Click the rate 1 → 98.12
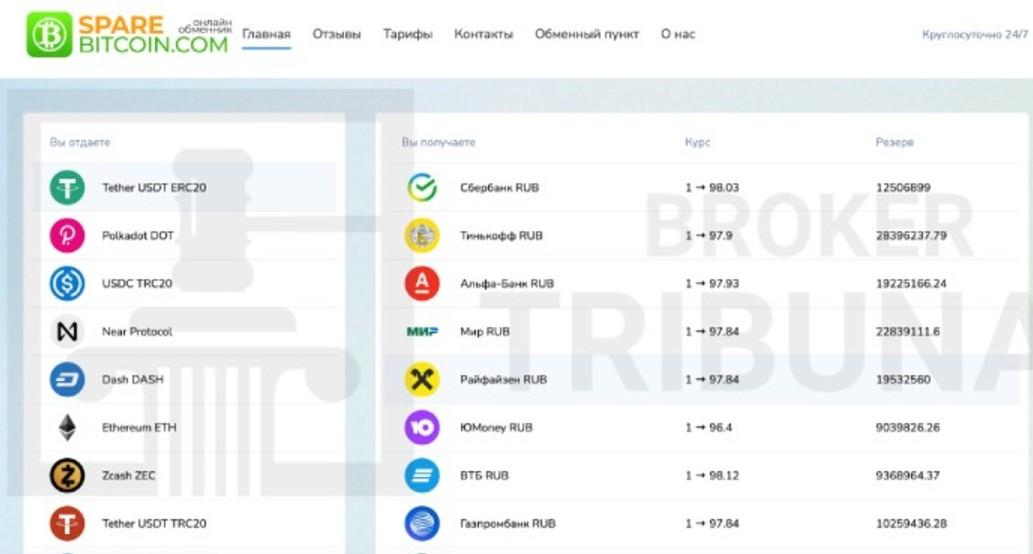Screen dimensions: 1033x554 click(712, 476)
